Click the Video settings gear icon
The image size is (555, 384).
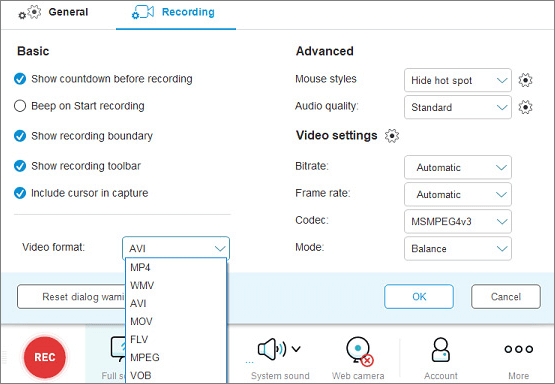coord(392,136)
